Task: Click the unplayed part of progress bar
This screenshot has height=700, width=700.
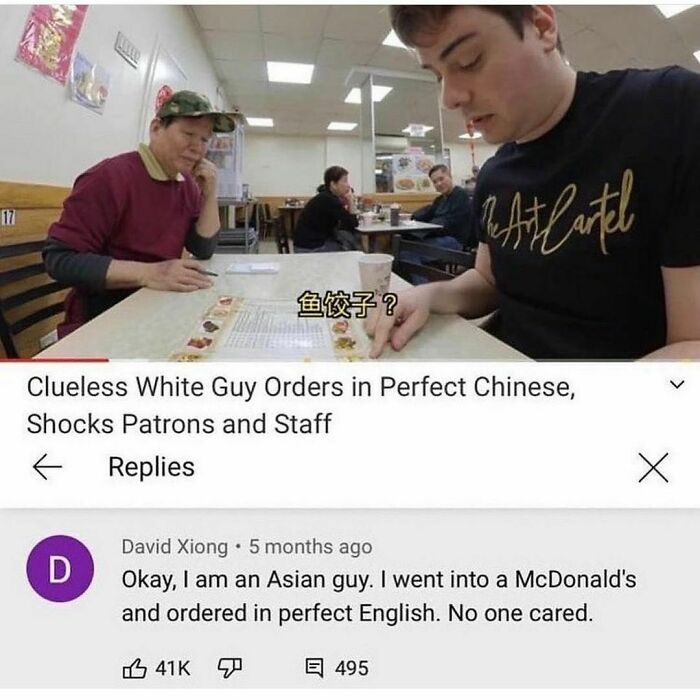Action: pyautogui.click(x=404, y=359)
